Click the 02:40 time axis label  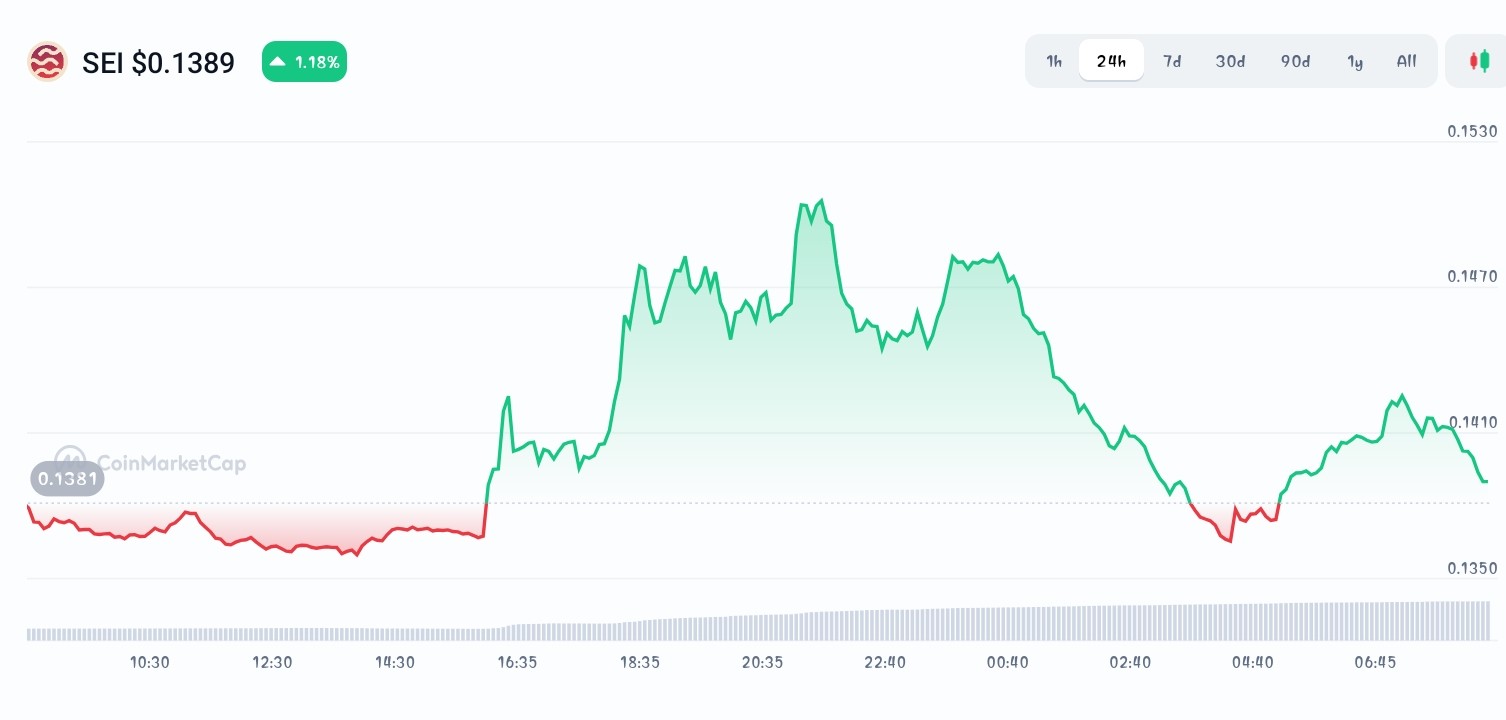(x=1130, y=662)
